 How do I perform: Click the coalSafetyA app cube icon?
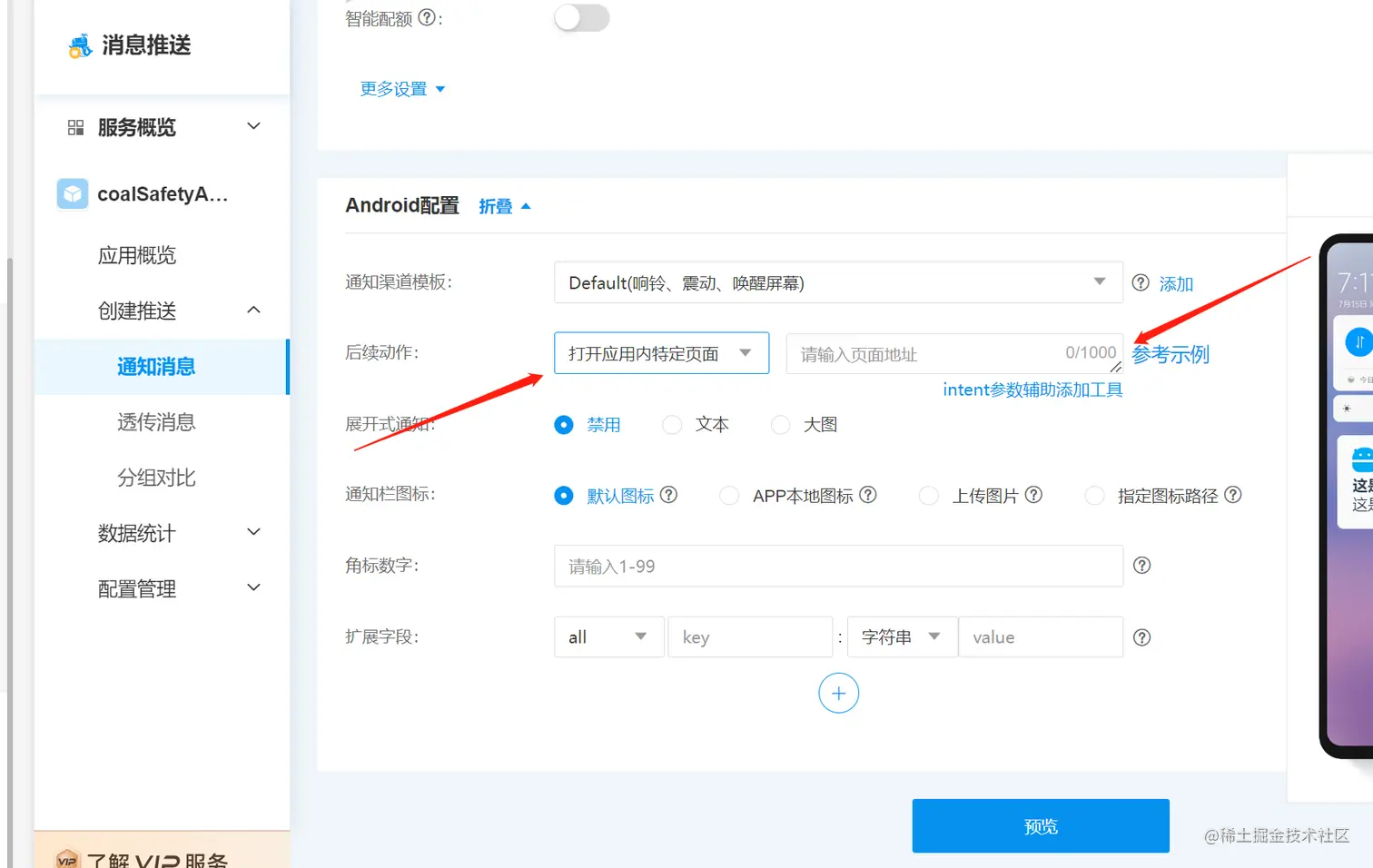[x=73, y=193]
